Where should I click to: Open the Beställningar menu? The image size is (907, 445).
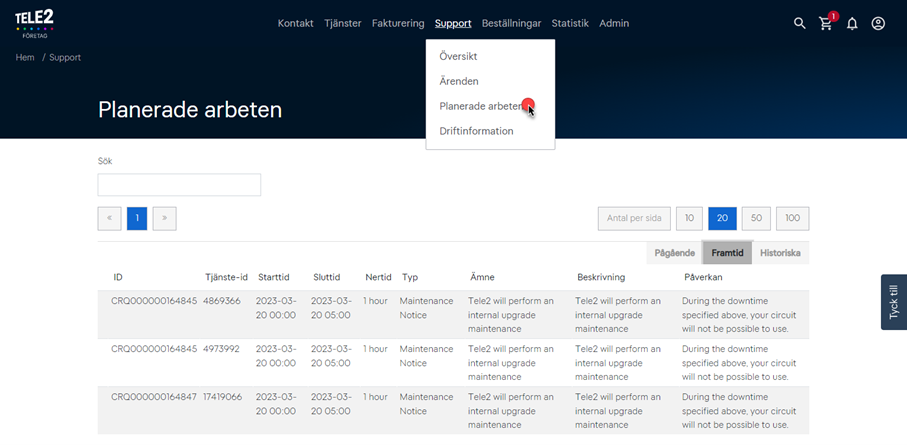click(x=511, y=23)
